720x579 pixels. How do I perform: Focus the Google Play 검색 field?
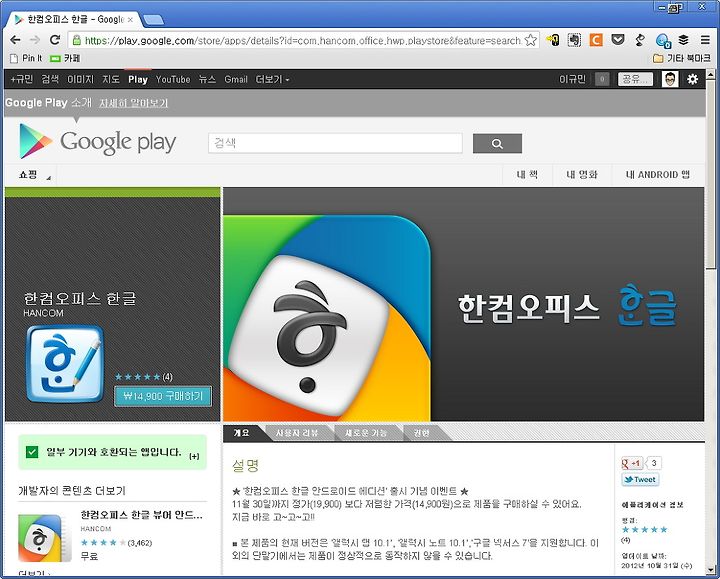click(335, 143)
